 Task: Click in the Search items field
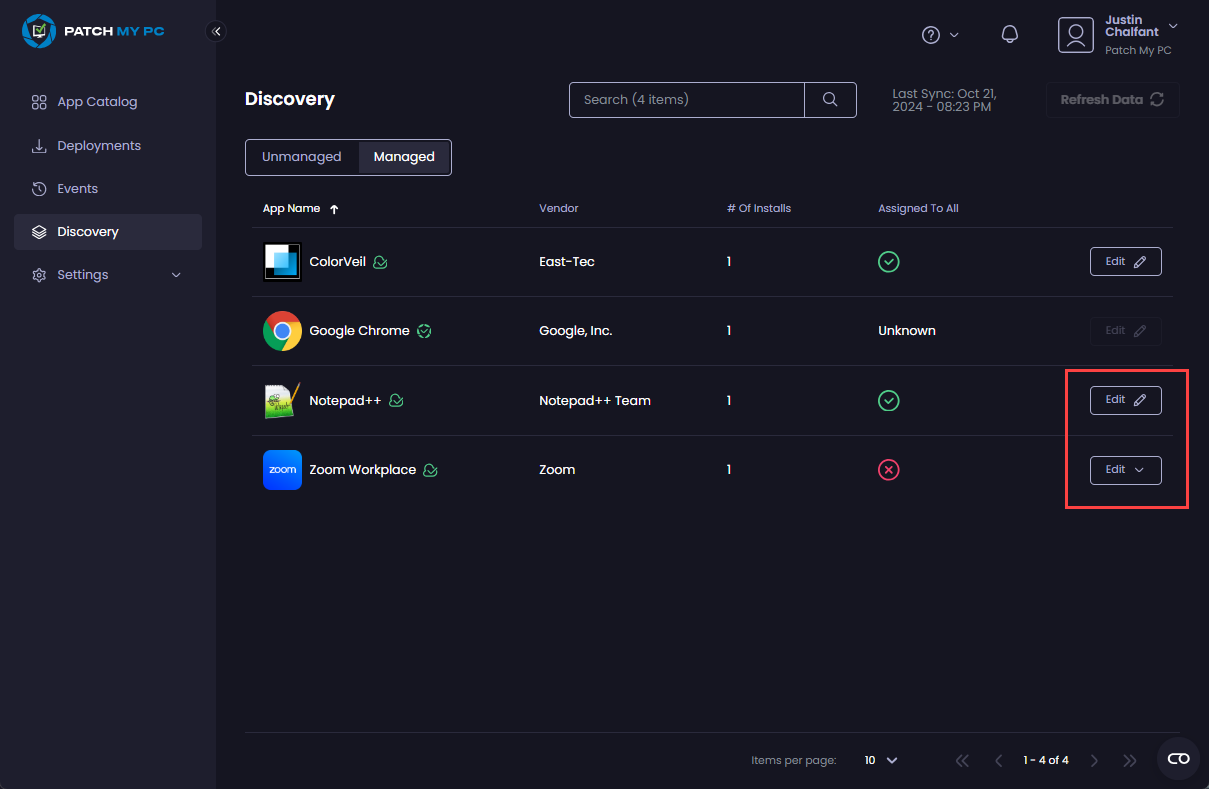point(686,100)
